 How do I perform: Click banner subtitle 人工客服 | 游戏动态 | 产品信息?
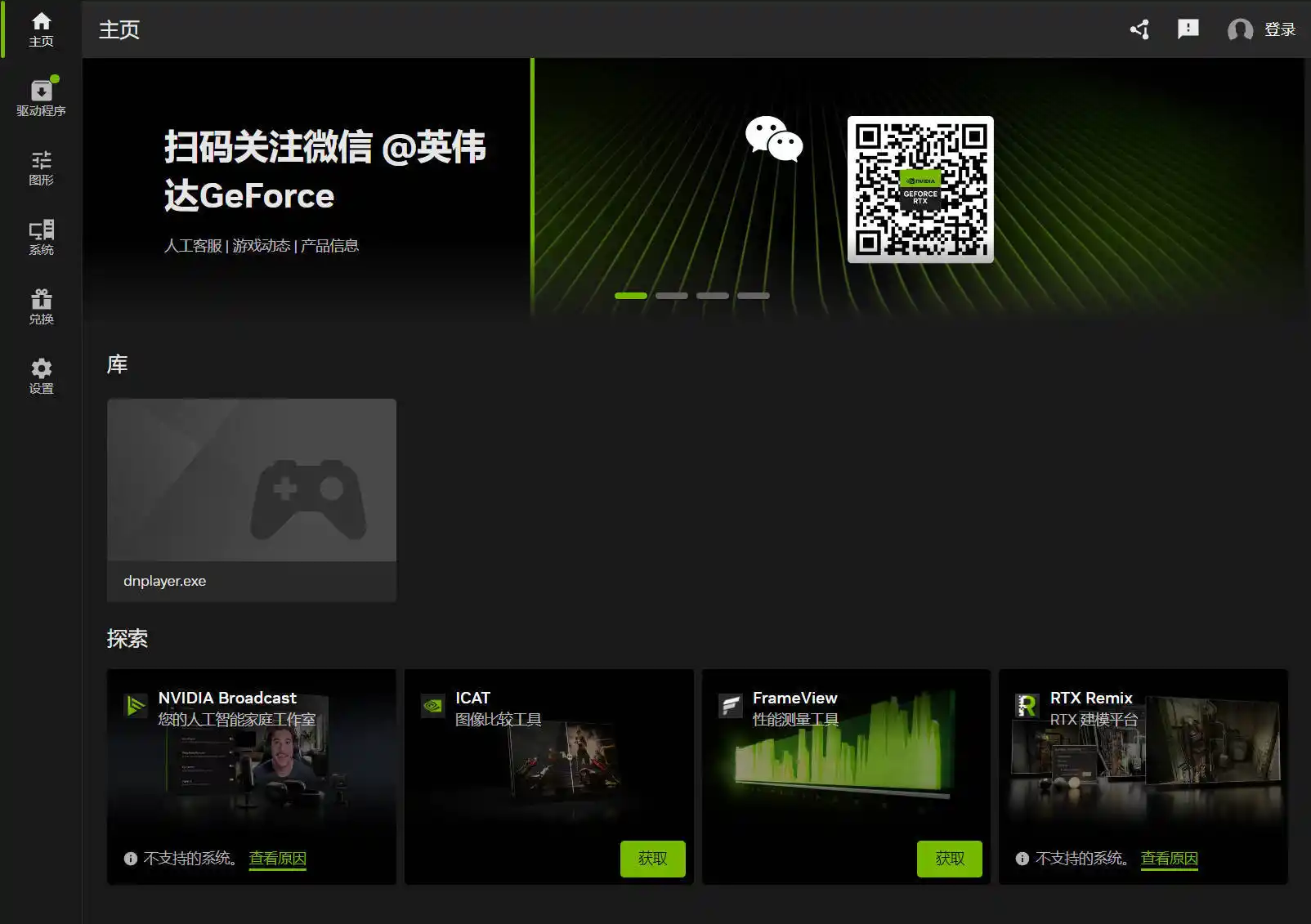[262, 246]
